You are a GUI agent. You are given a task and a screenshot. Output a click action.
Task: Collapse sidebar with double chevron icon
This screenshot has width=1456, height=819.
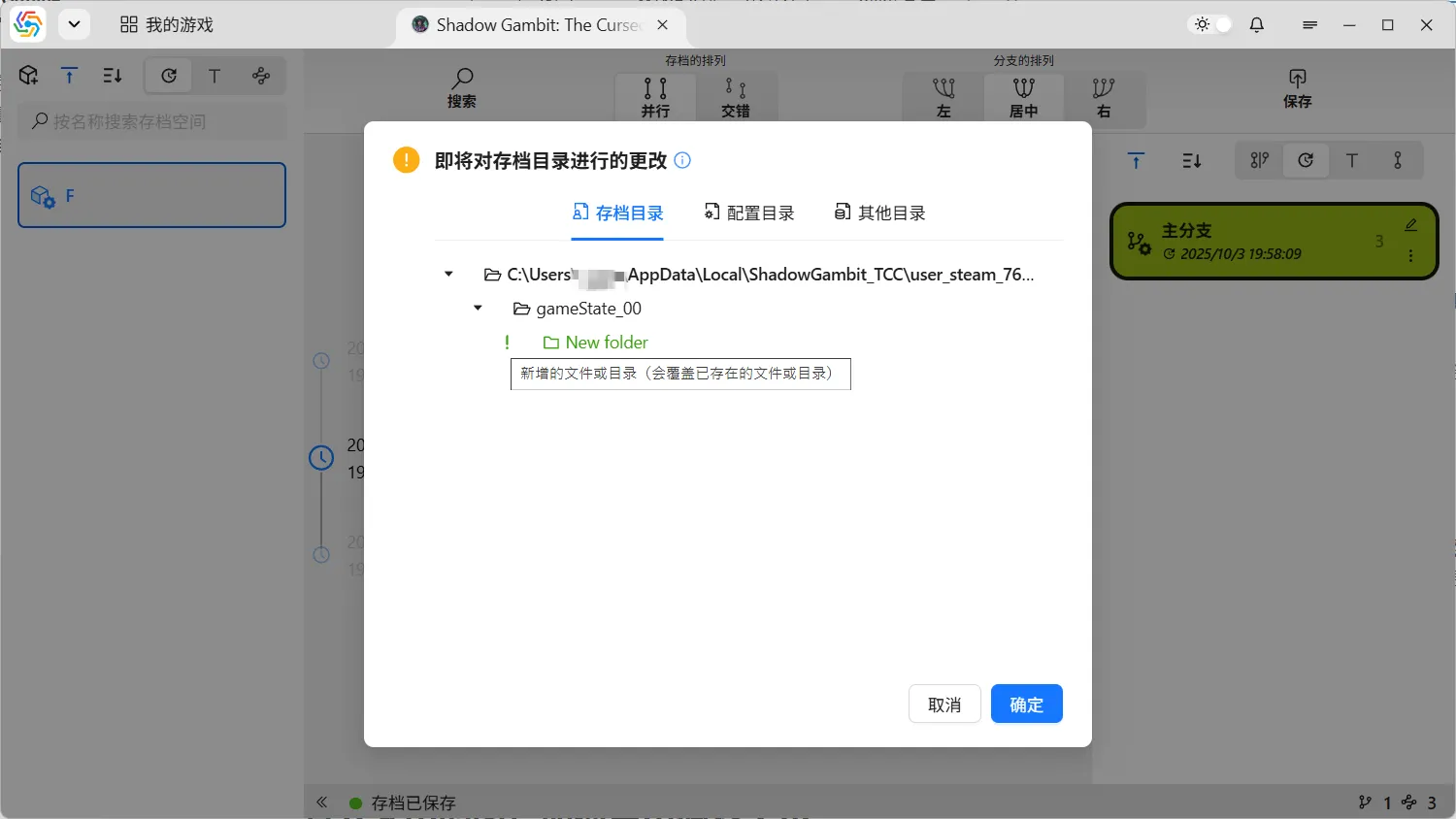click(x=322, y=803)
